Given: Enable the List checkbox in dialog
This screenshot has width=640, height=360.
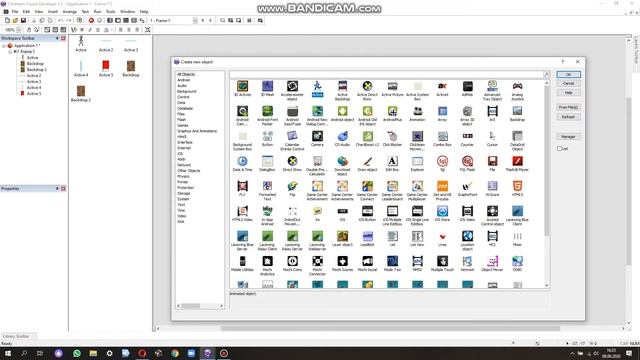Looking at the screenshot, I should click(x=560, y=149).
